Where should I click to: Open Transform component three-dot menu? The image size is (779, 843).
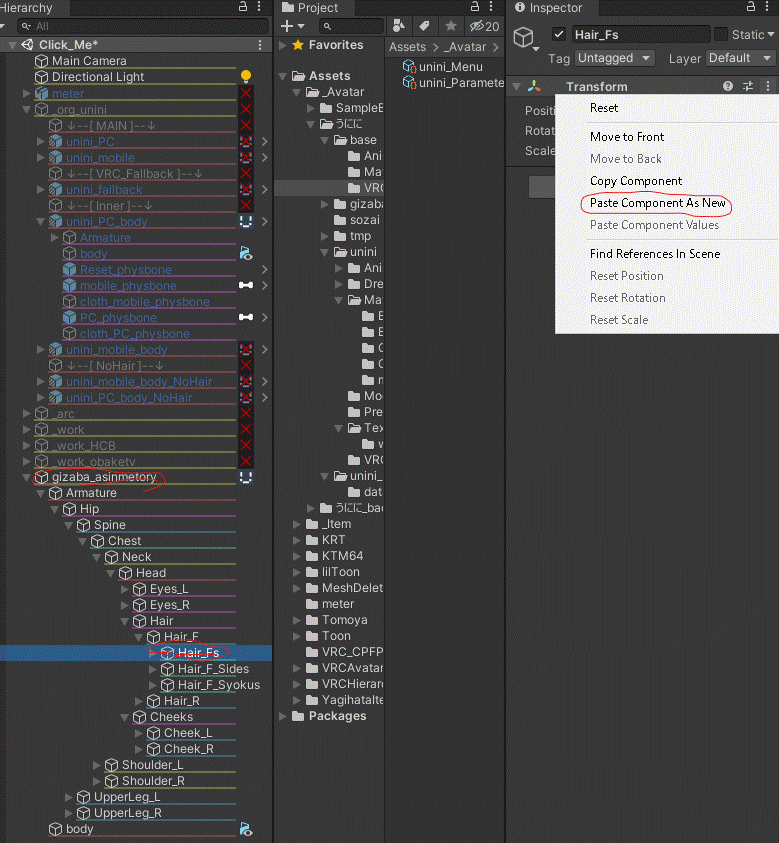[768, 86]
